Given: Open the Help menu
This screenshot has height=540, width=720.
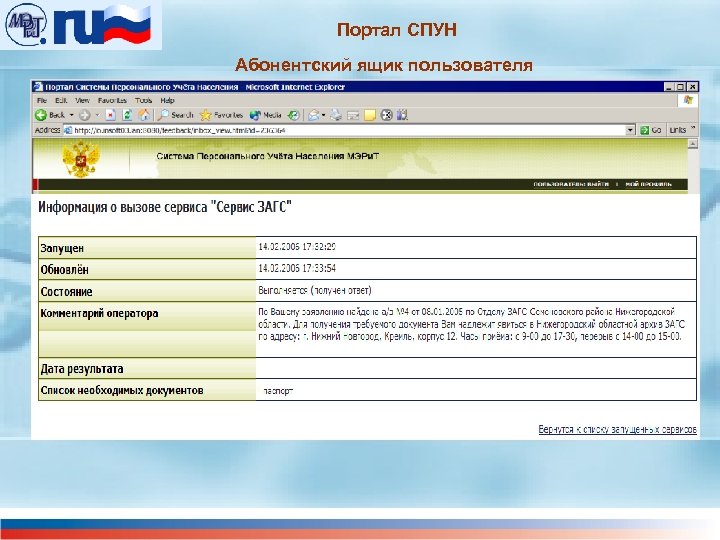Looking at the screenshot, I should tap(167, 100).
